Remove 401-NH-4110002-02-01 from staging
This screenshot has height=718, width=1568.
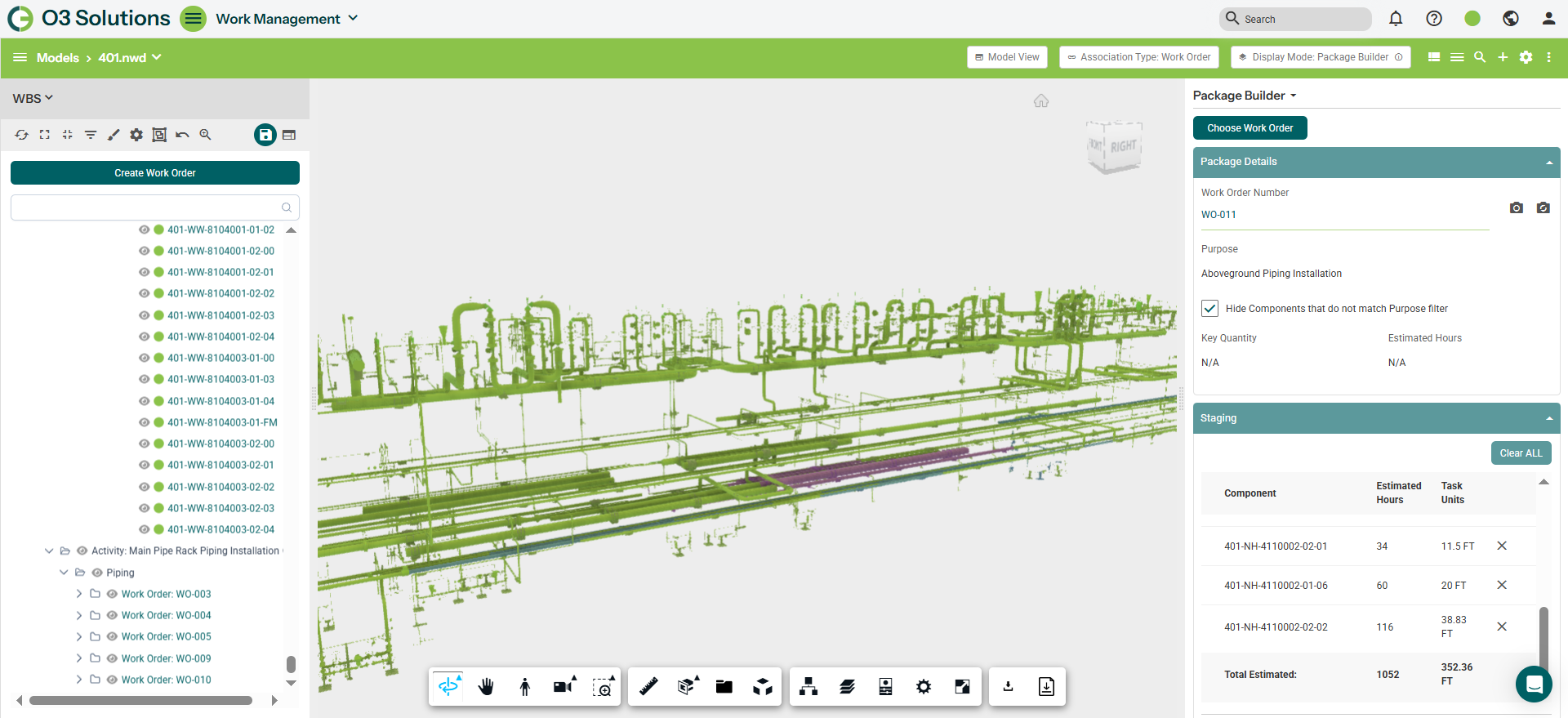(x=1502, y=546)
